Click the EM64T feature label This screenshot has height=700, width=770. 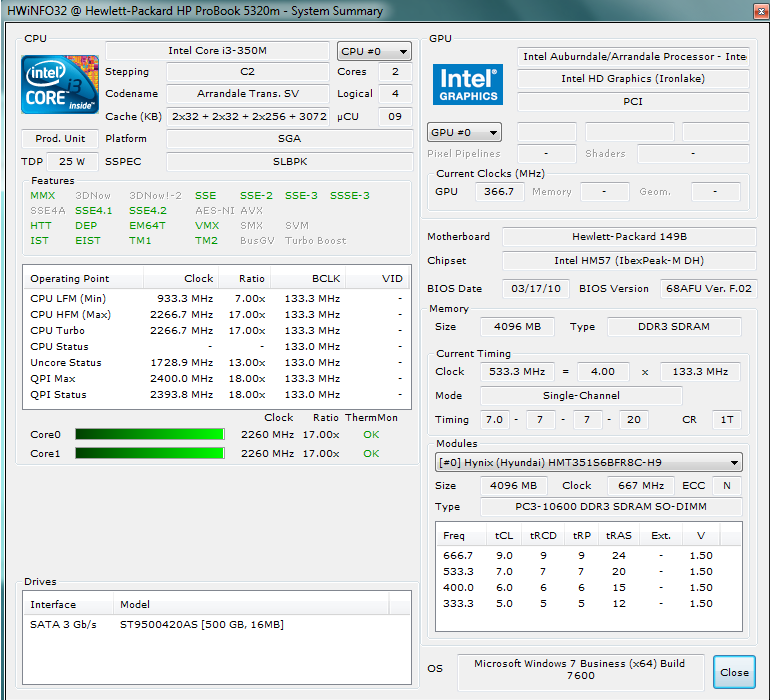[147, 225]
